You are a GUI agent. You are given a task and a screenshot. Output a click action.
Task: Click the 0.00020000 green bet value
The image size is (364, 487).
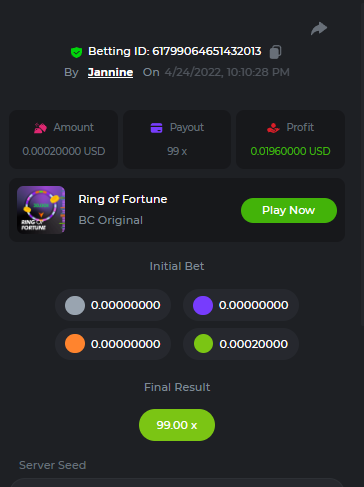pos(254,344)
